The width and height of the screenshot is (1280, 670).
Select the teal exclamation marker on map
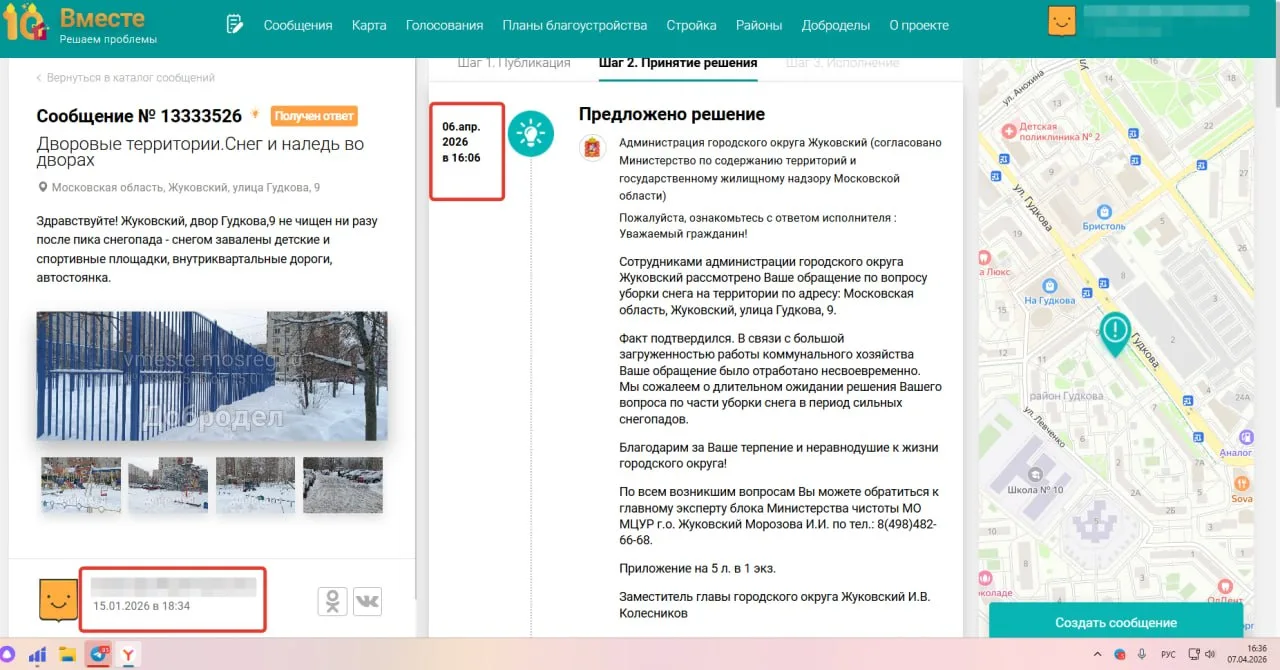coord(1115,333)
